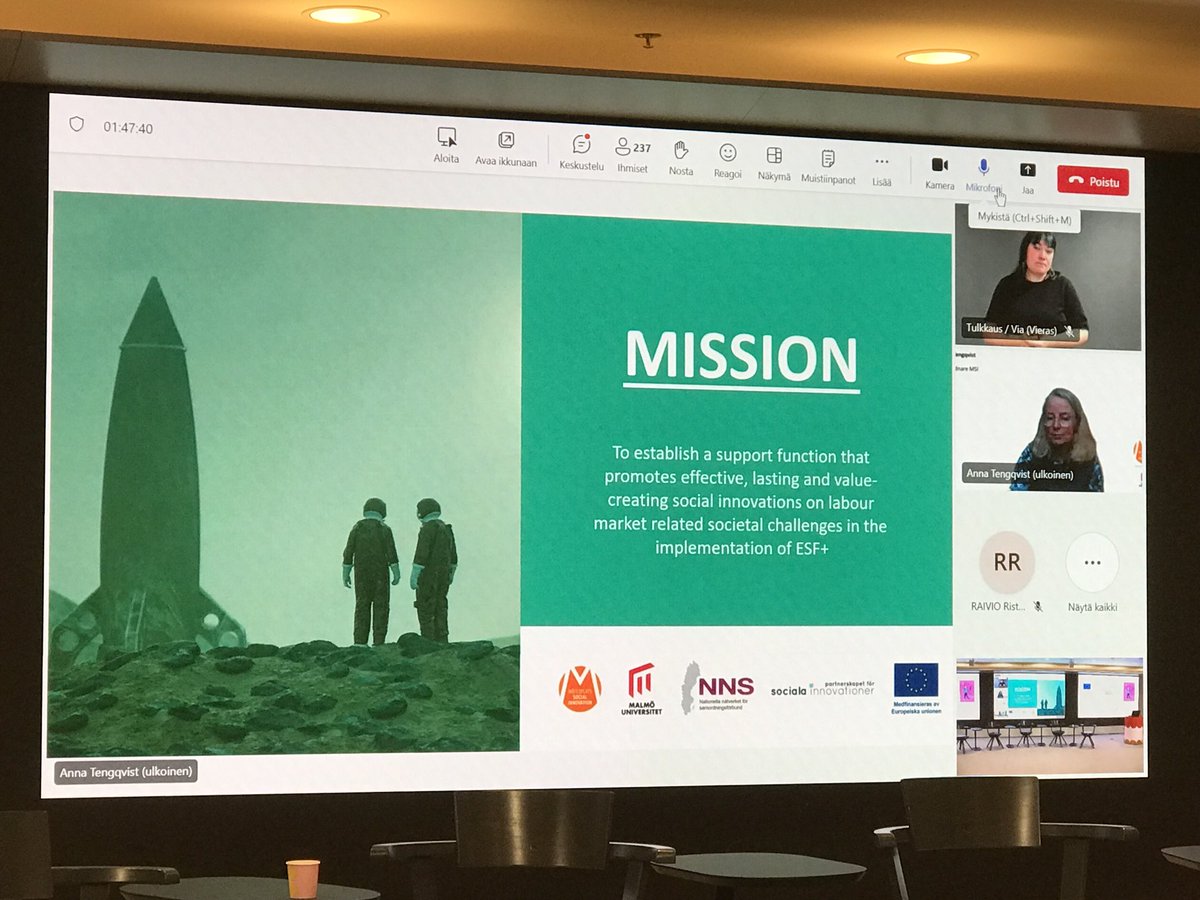Screen dimensions: 1200x900
Task: Click the rocket photo on slide
Action: [283, 472]
